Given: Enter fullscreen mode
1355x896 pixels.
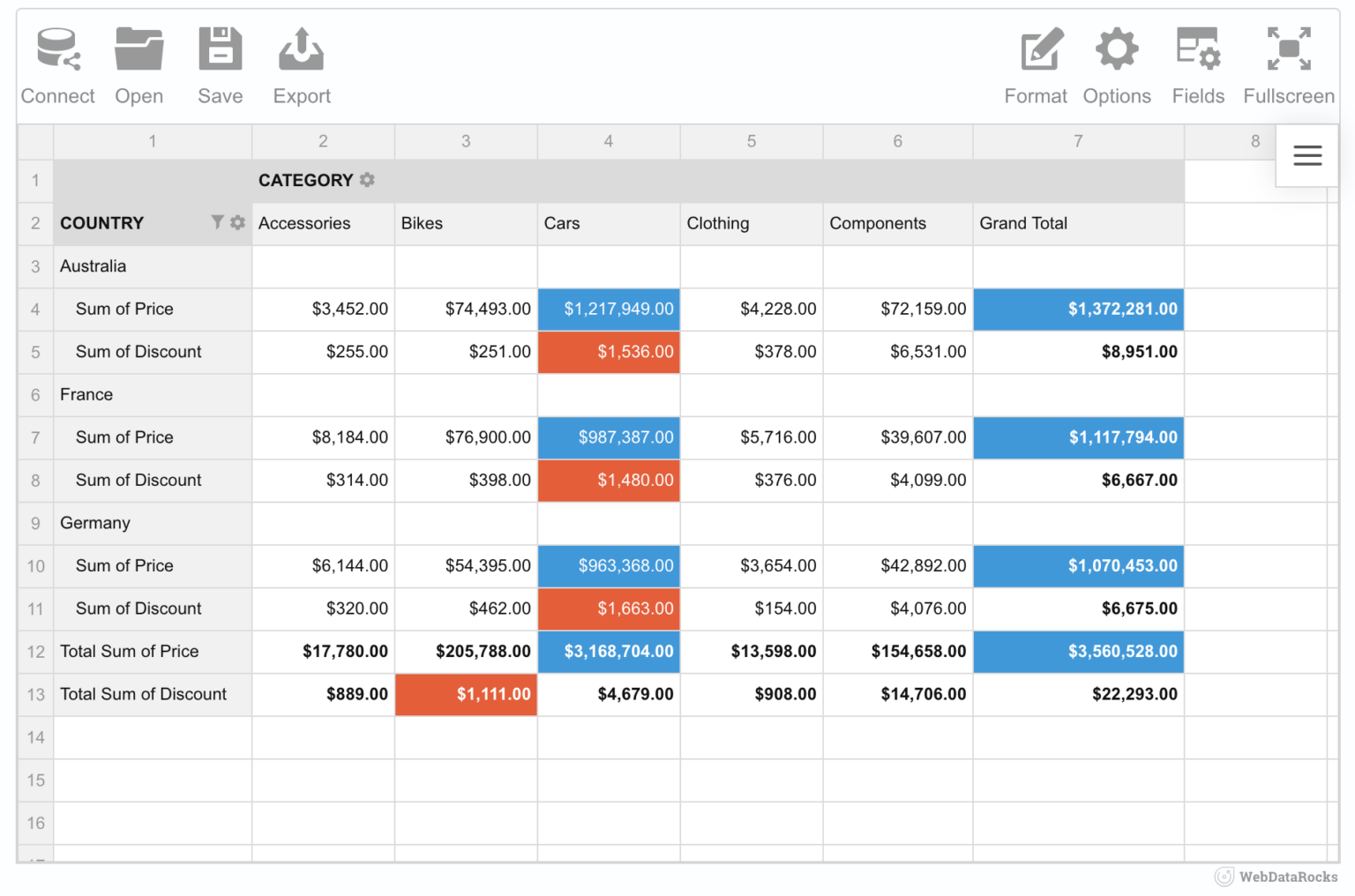Looking at the screenshot, I should click(x=1288, y=62).
